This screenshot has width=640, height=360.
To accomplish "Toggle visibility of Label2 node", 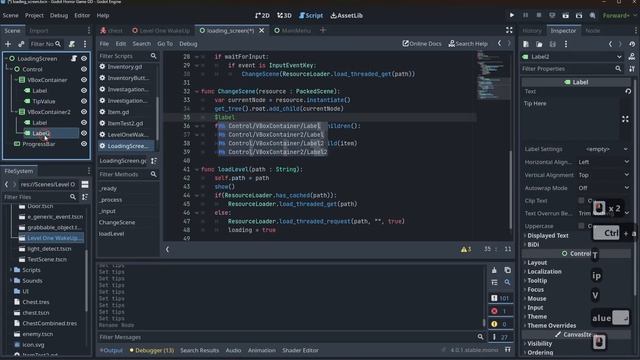I will pyautogui.click(x=84, y=133).
